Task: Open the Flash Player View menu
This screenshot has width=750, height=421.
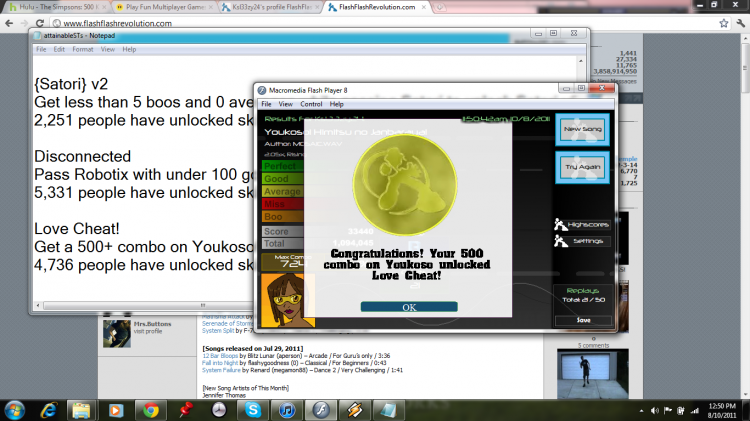Action: [x=286, y=104]
